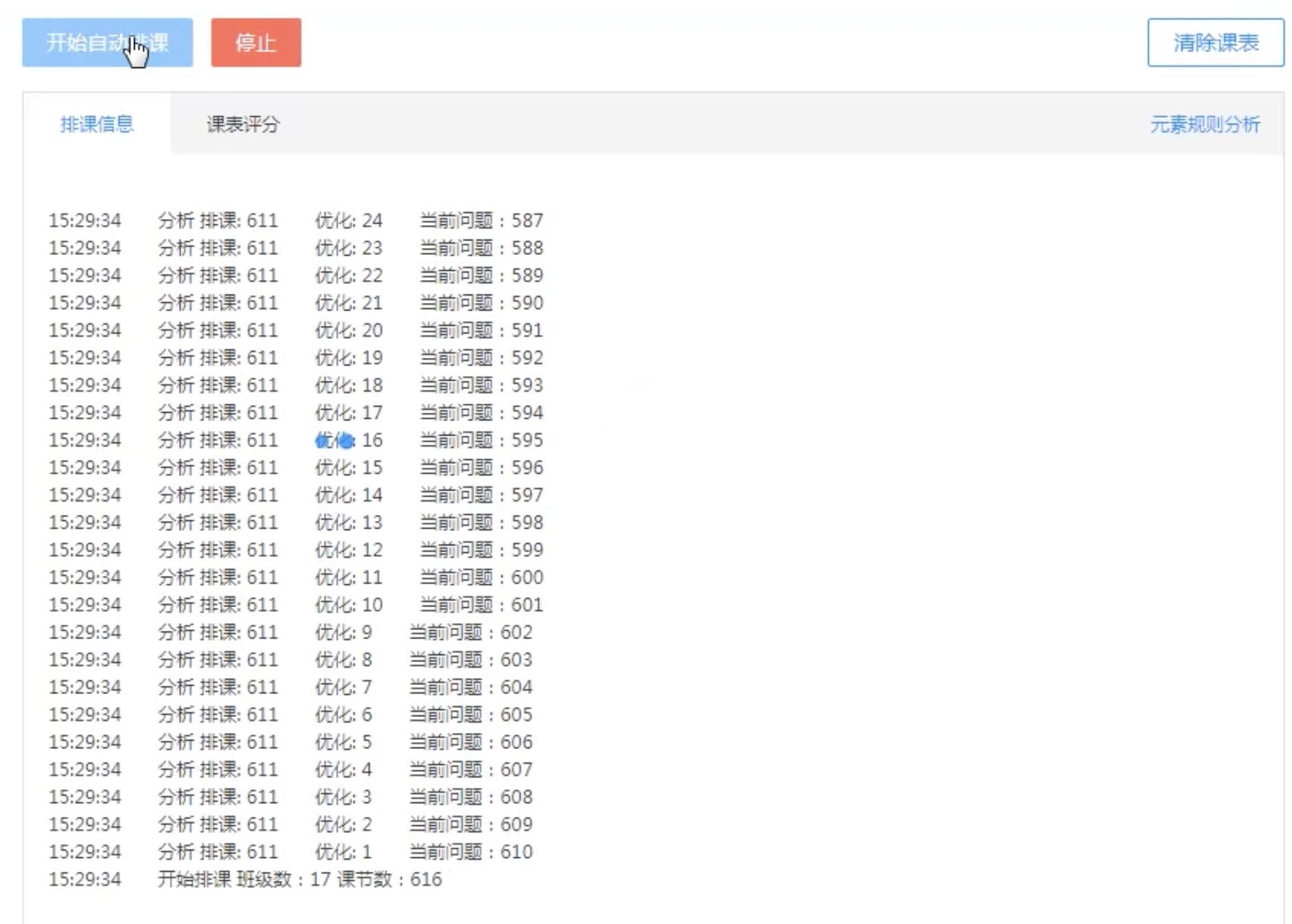Viewport: 1292px width, 924px height.
Task: Select the log text 当前问题：587
Action: pyautogui.click(x=481, y=220)
